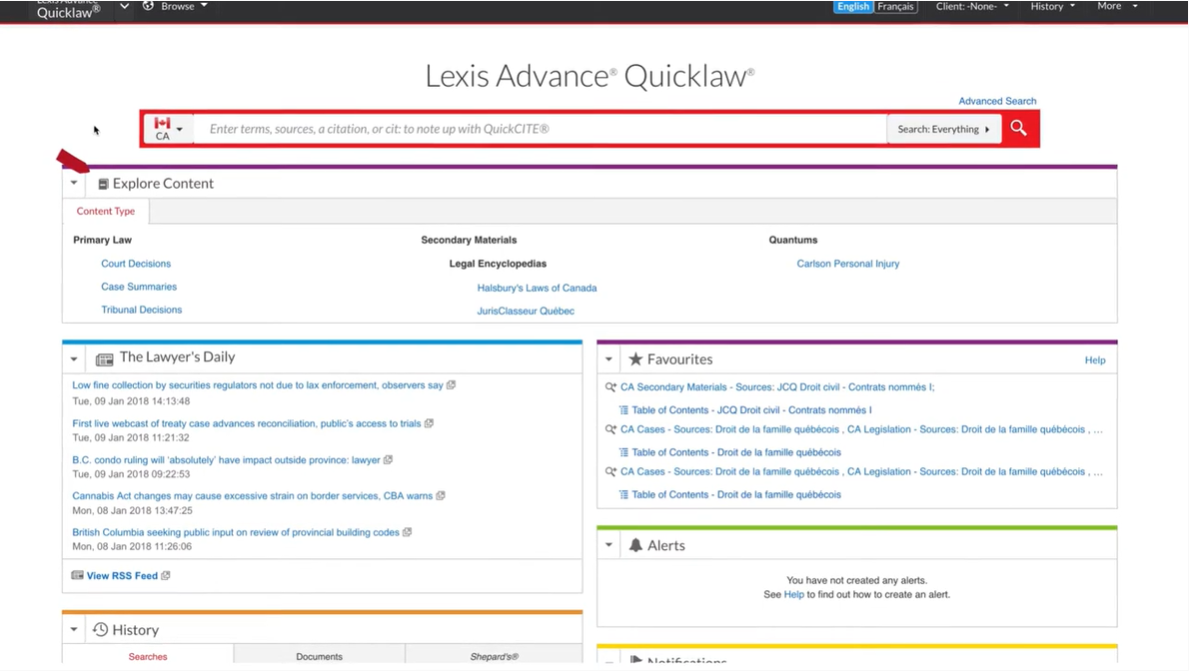Click the globe Browse icon

[148, 6]
